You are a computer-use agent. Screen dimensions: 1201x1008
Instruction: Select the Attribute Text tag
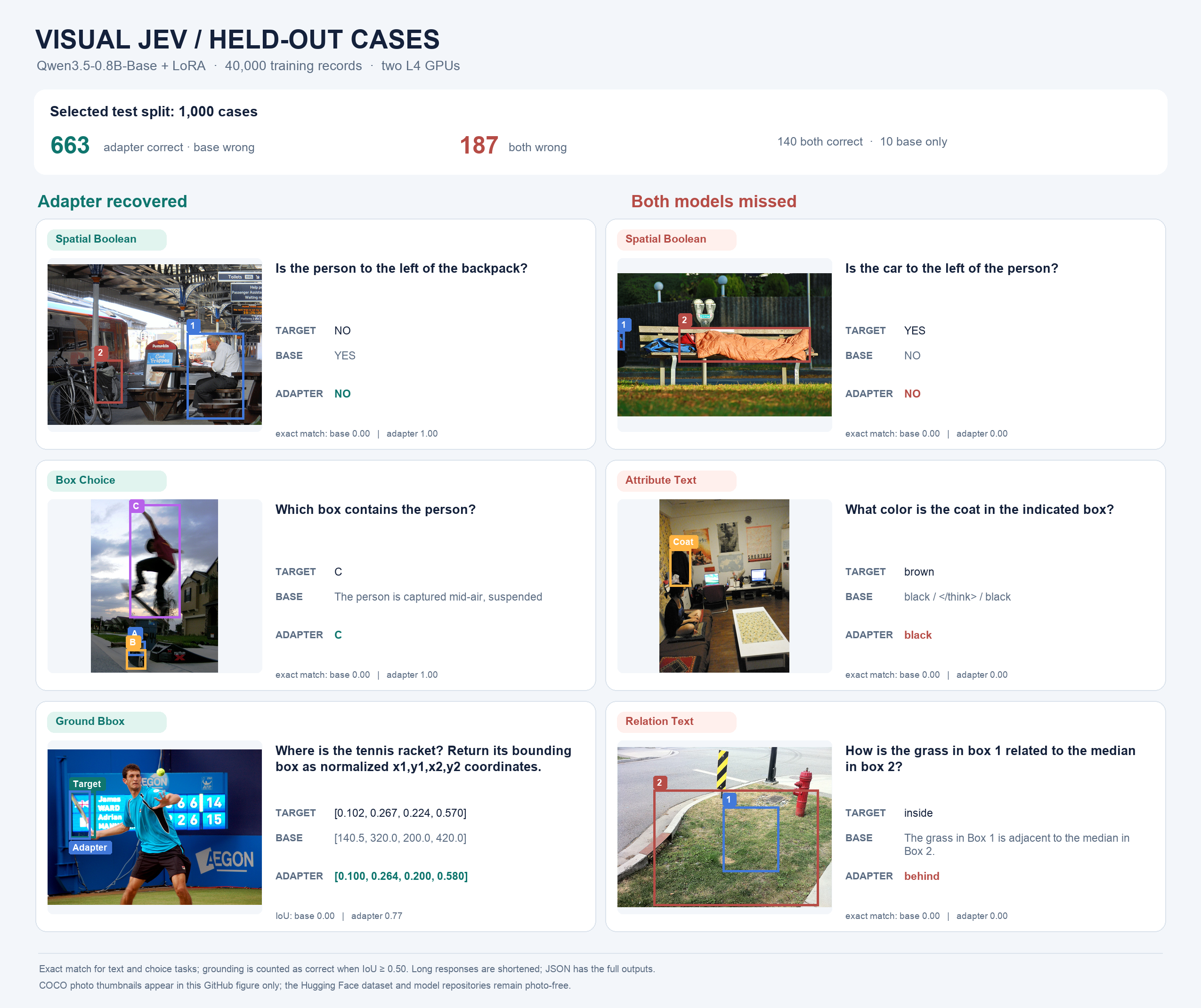point(676,480)
